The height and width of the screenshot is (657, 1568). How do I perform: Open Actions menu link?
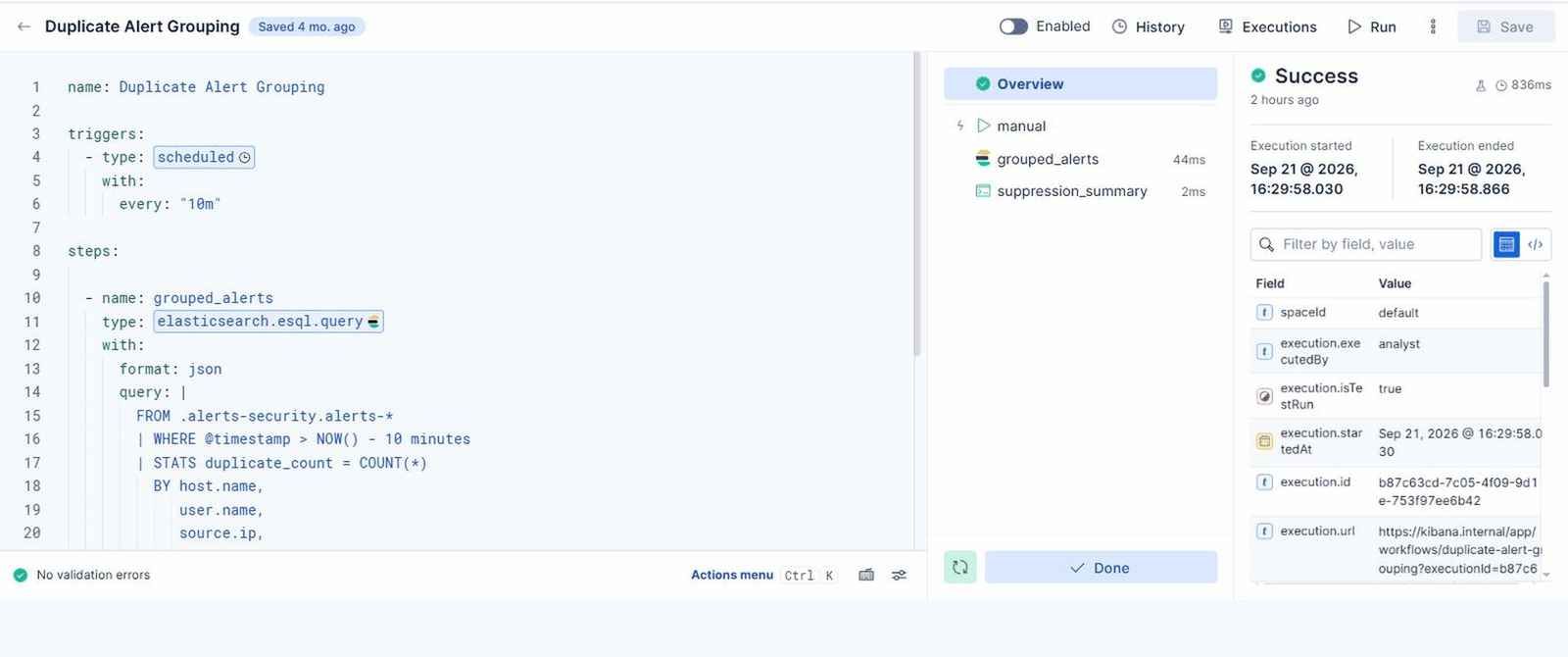(x=732, y=575)
